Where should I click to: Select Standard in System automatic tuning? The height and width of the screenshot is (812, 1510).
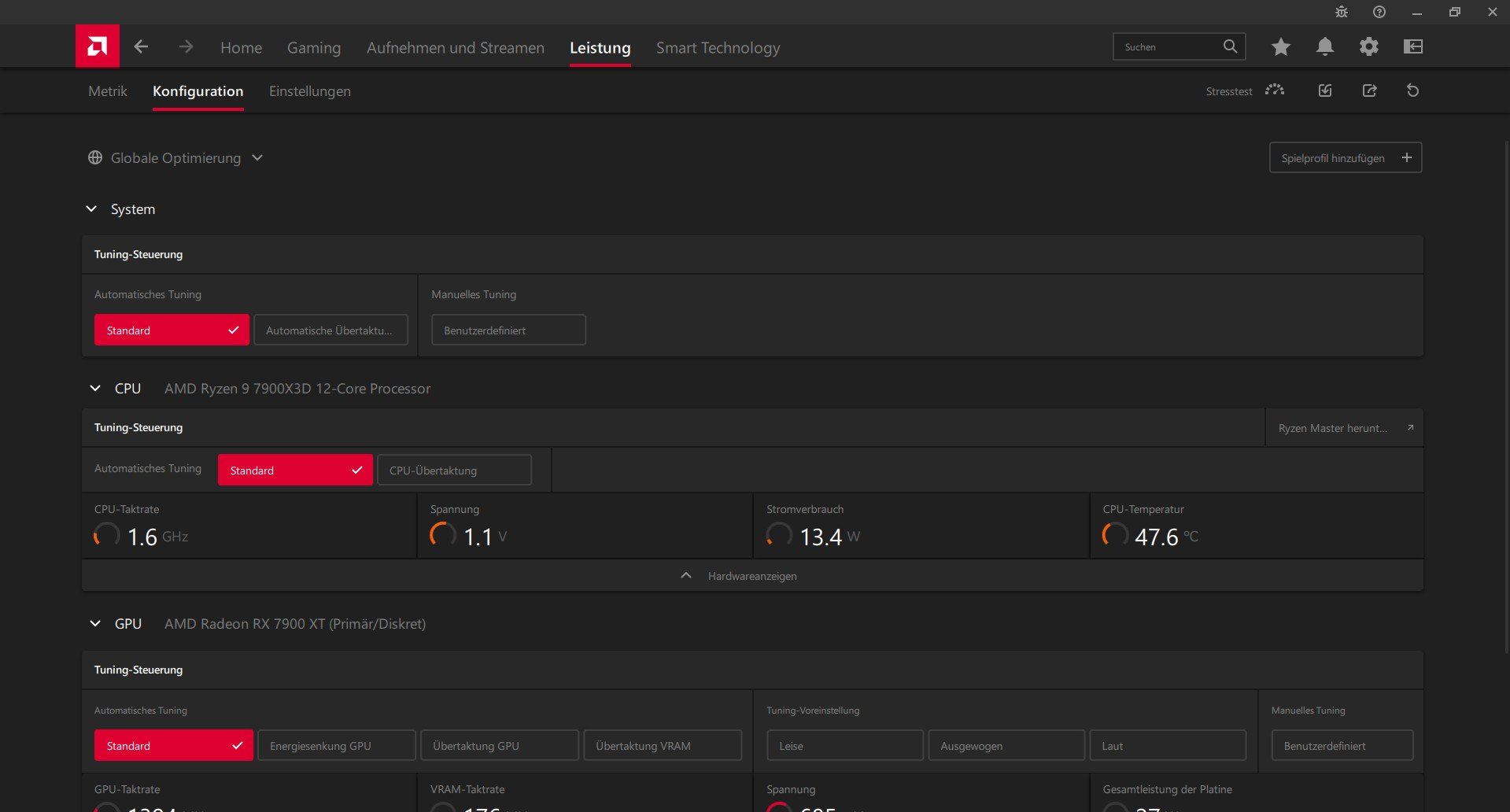(172, 330)
